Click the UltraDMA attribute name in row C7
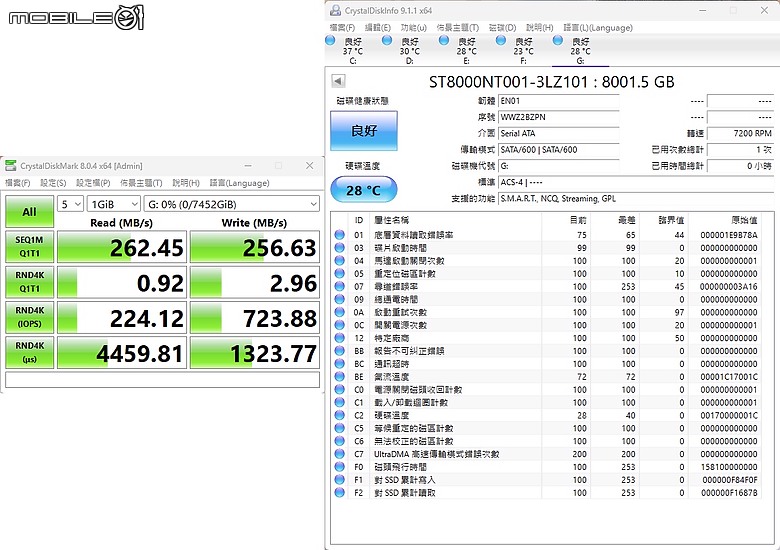Viewport: 780px width, 550px height. 436,454
